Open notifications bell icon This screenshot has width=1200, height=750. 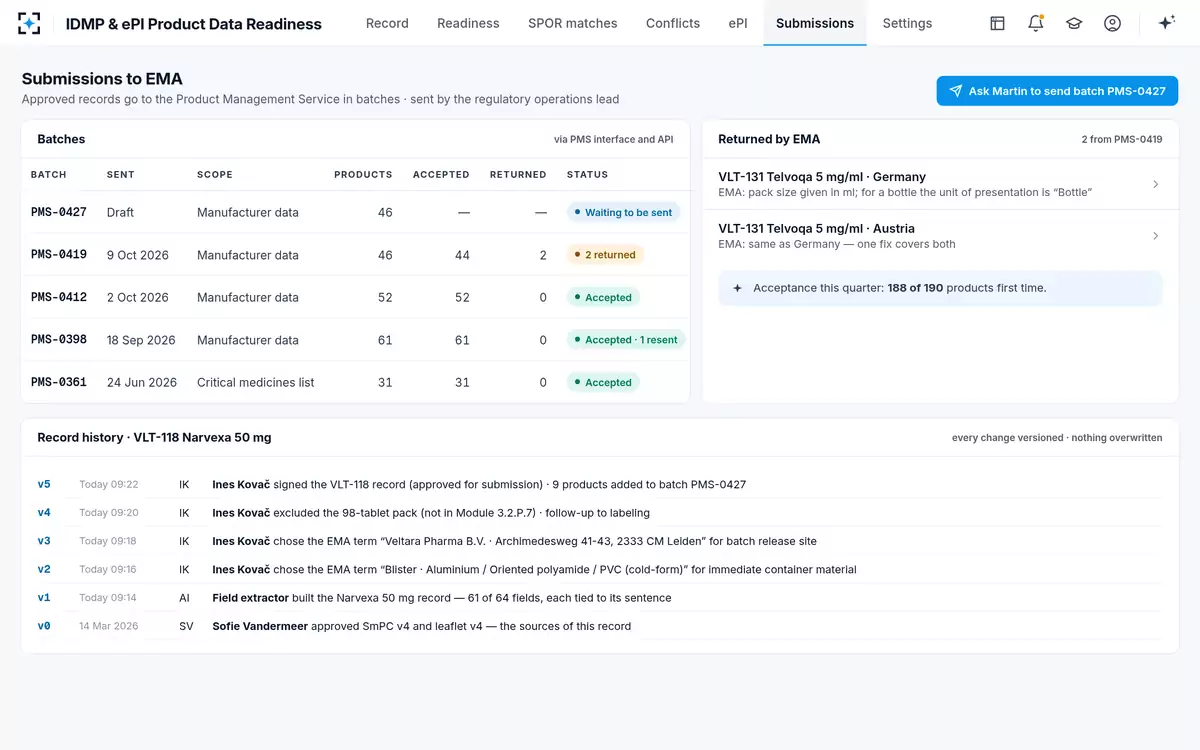point(1036,23)
